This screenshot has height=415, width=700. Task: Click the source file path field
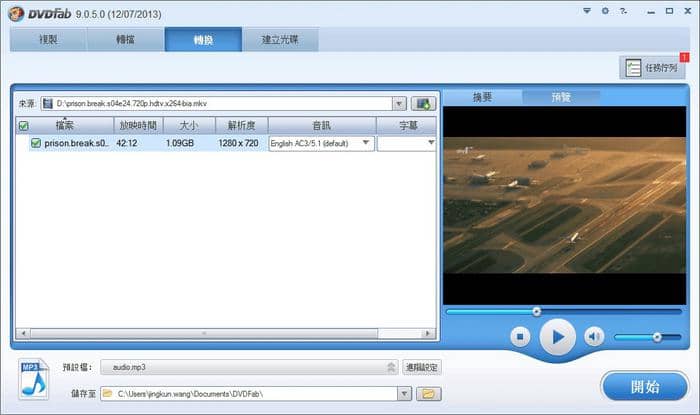click(x=217, y=104)
